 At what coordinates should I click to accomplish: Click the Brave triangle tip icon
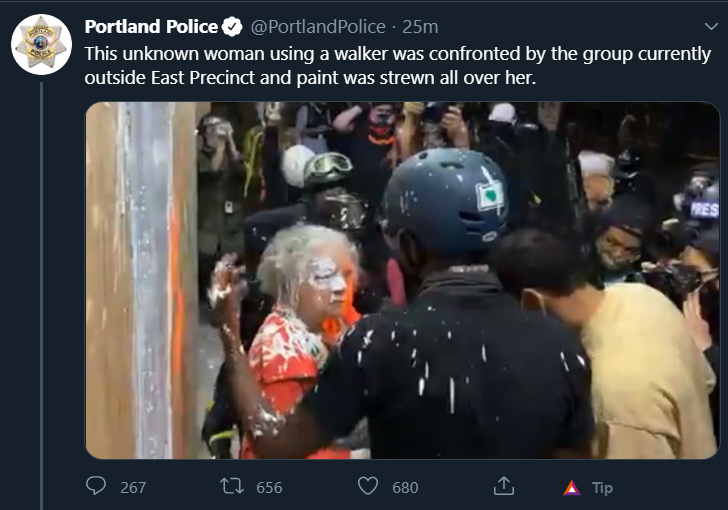pyautogui.click(x=572, y=488)
